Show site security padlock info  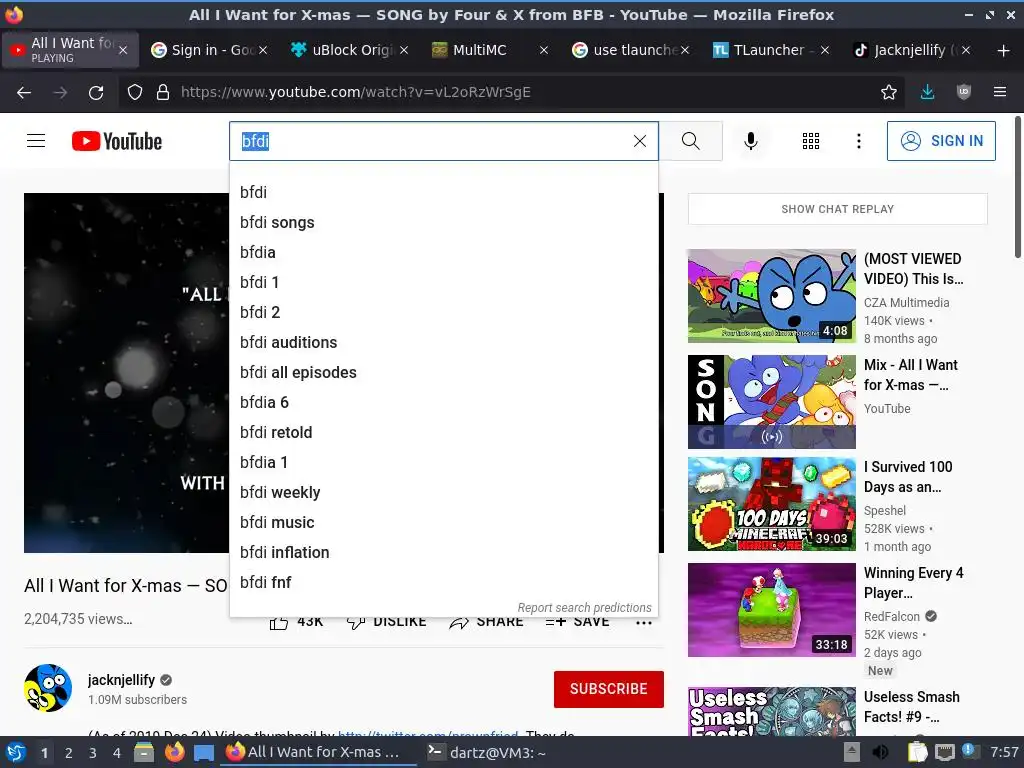(163, 92)
